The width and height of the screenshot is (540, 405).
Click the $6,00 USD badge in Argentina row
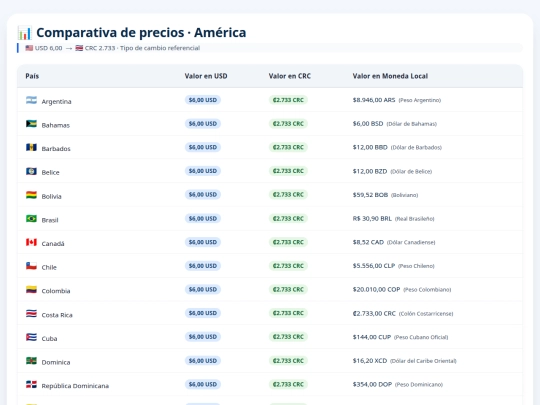pos(203,100)
